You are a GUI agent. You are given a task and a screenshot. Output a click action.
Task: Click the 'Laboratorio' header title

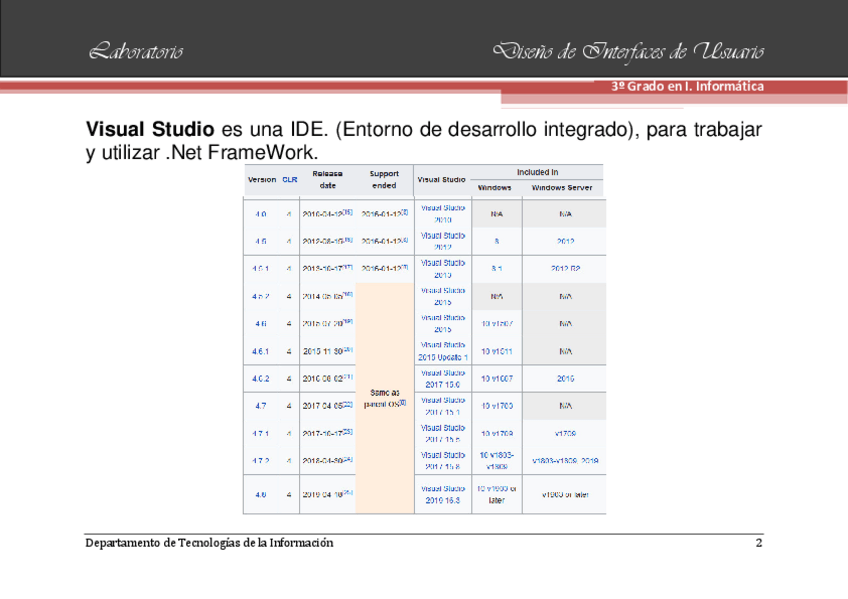pyautogui.click(x=136, y=51)
